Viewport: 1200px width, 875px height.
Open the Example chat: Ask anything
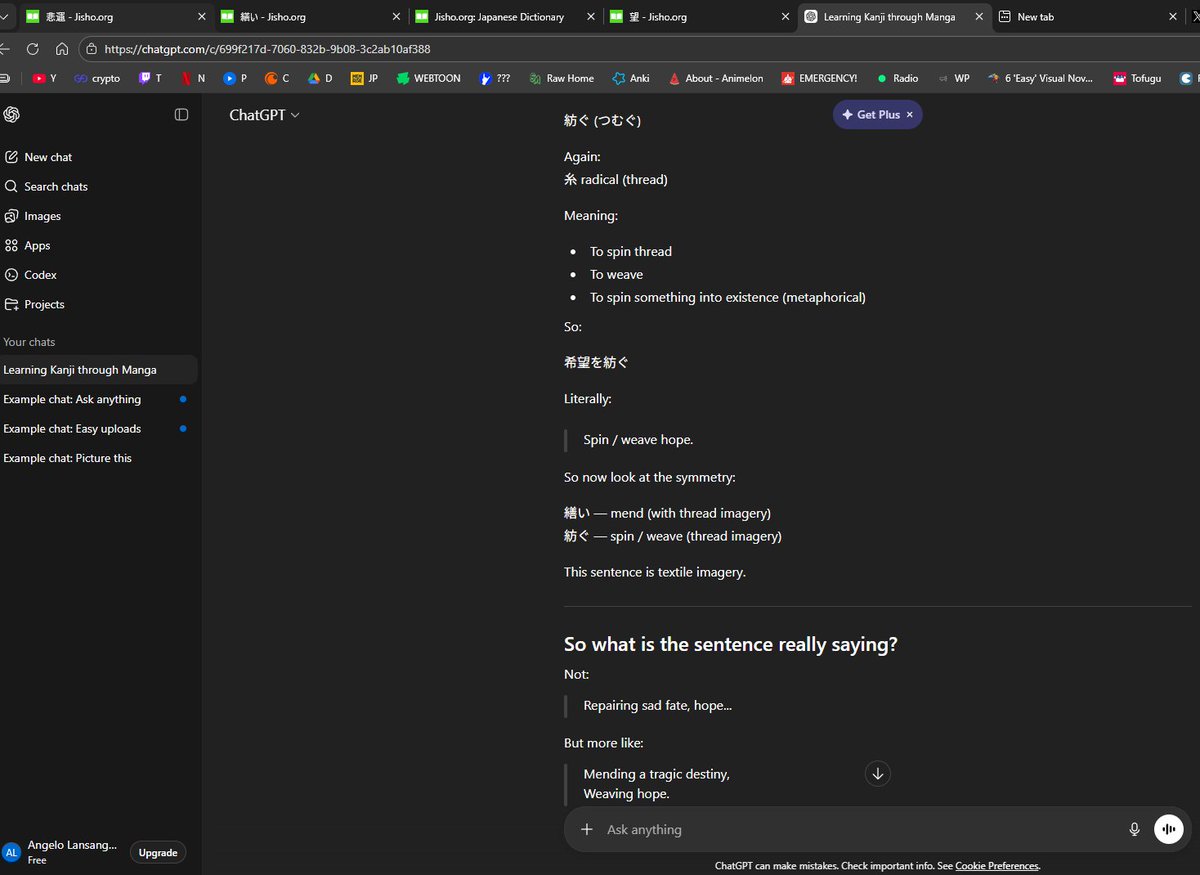[x=98, y=399]
